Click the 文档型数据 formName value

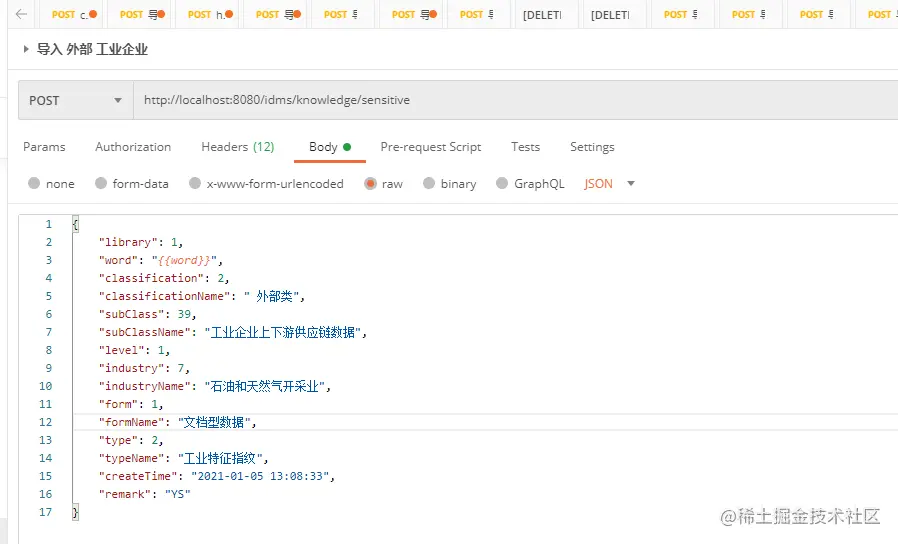[x=214, y=422]
